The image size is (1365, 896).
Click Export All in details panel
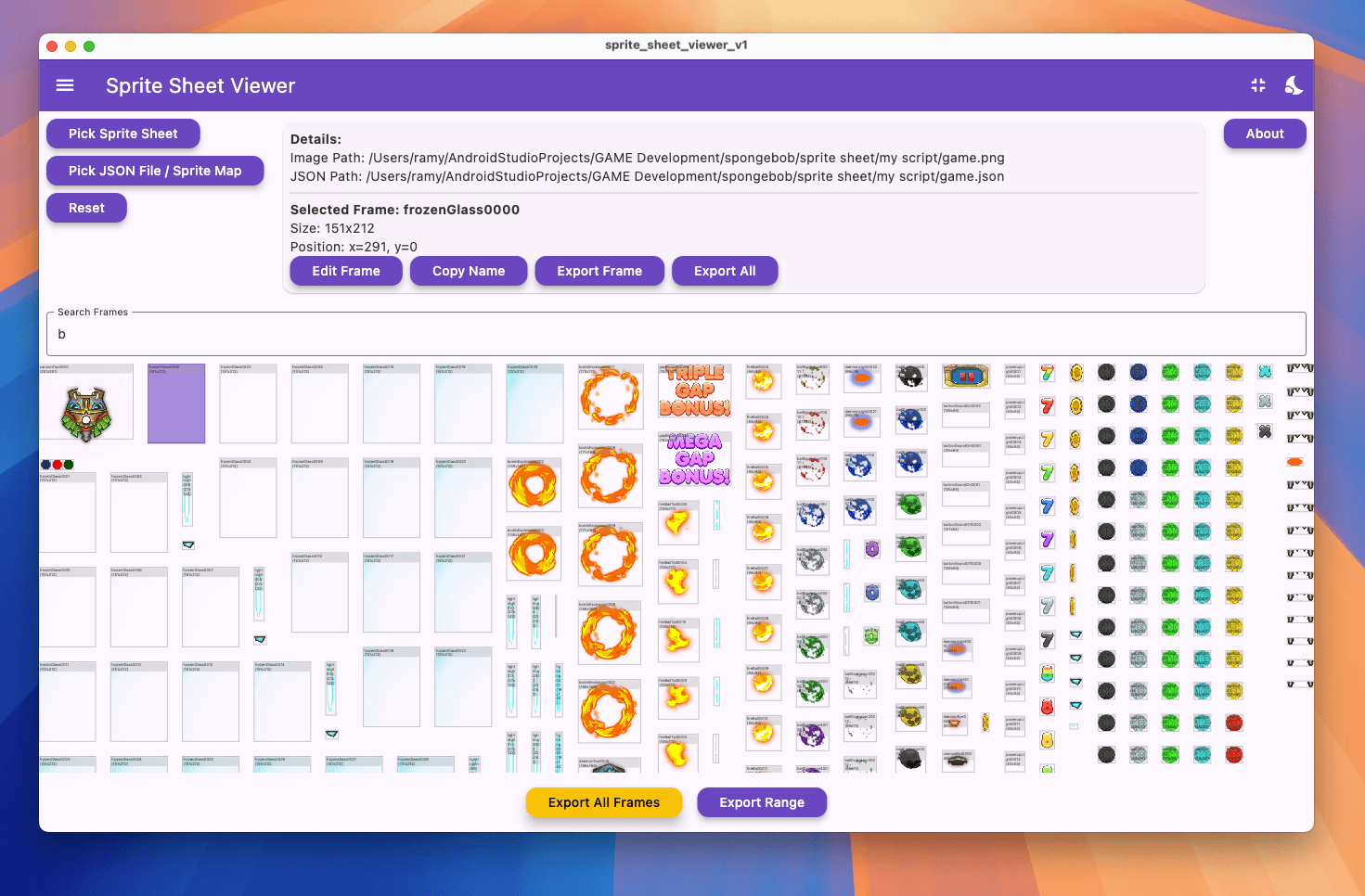click(x=725, y=271)
